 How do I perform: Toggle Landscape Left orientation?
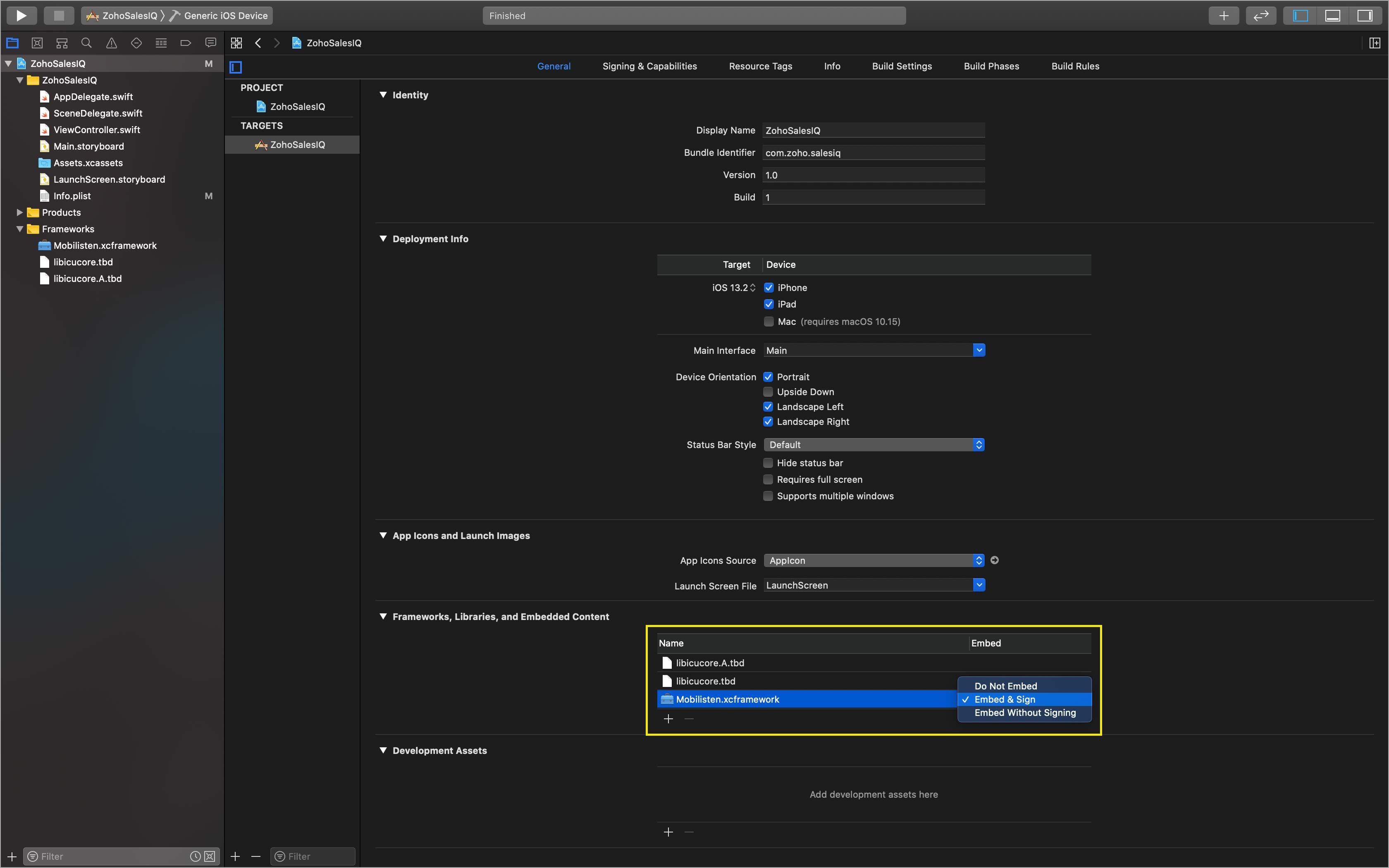point(768,407)
